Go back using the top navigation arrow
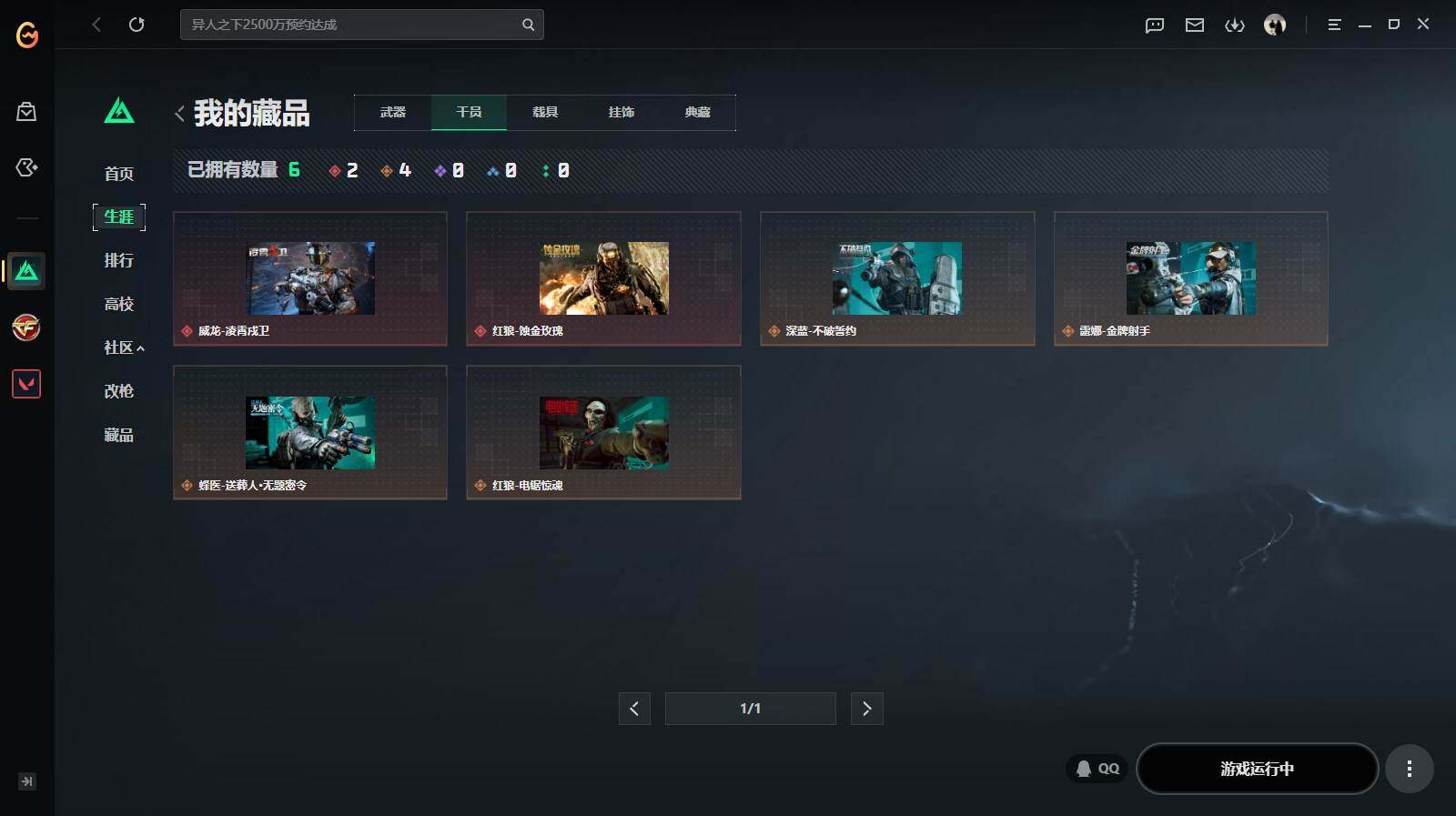Viewport: 1456px width, 816px height. pos(96,25)
